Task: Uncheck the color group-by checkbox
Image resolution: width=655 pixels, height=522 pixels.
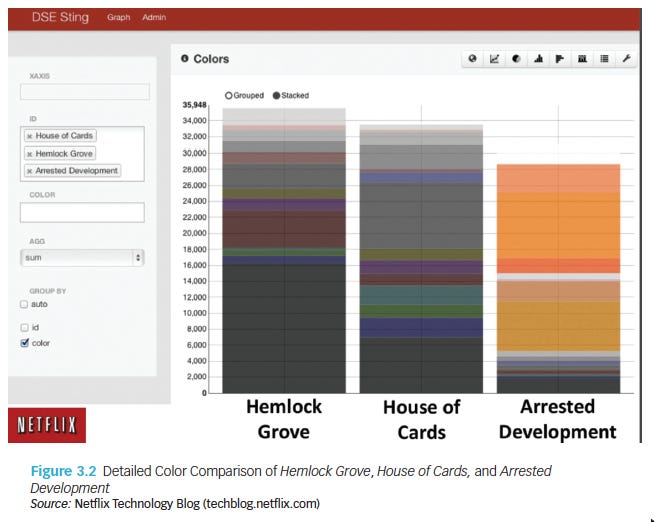Action: 25,343
